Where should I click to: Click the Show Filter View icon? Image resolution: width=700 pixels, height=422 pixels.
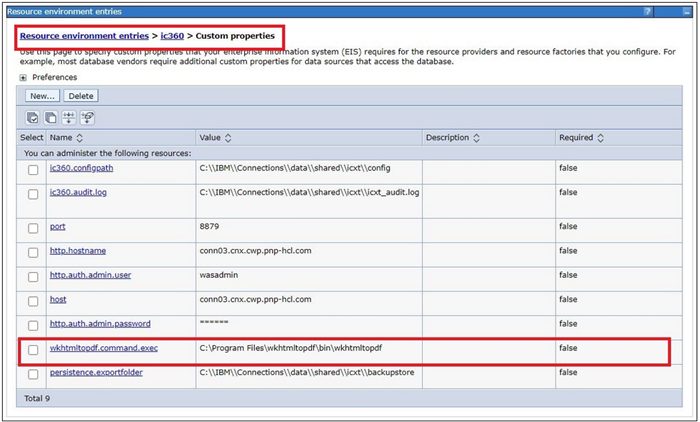(69, 118)
